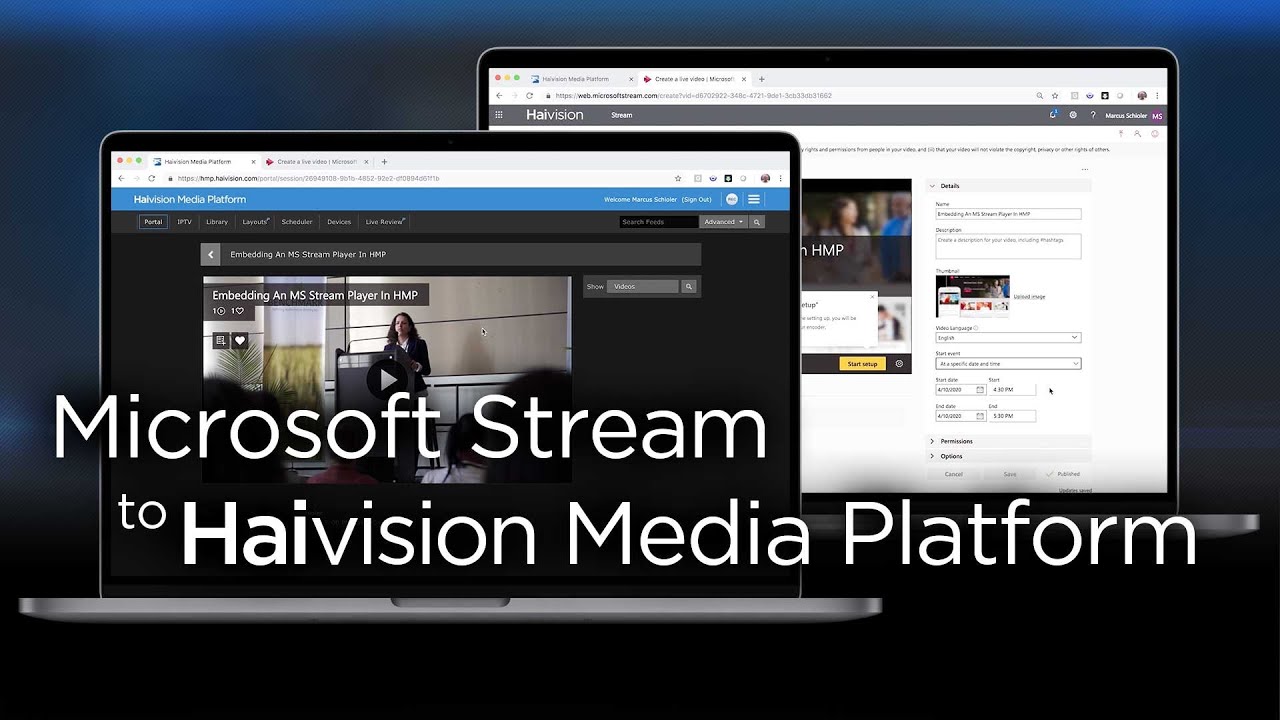
Task: Close the setup tooltip popup
Action: [872, 296]
